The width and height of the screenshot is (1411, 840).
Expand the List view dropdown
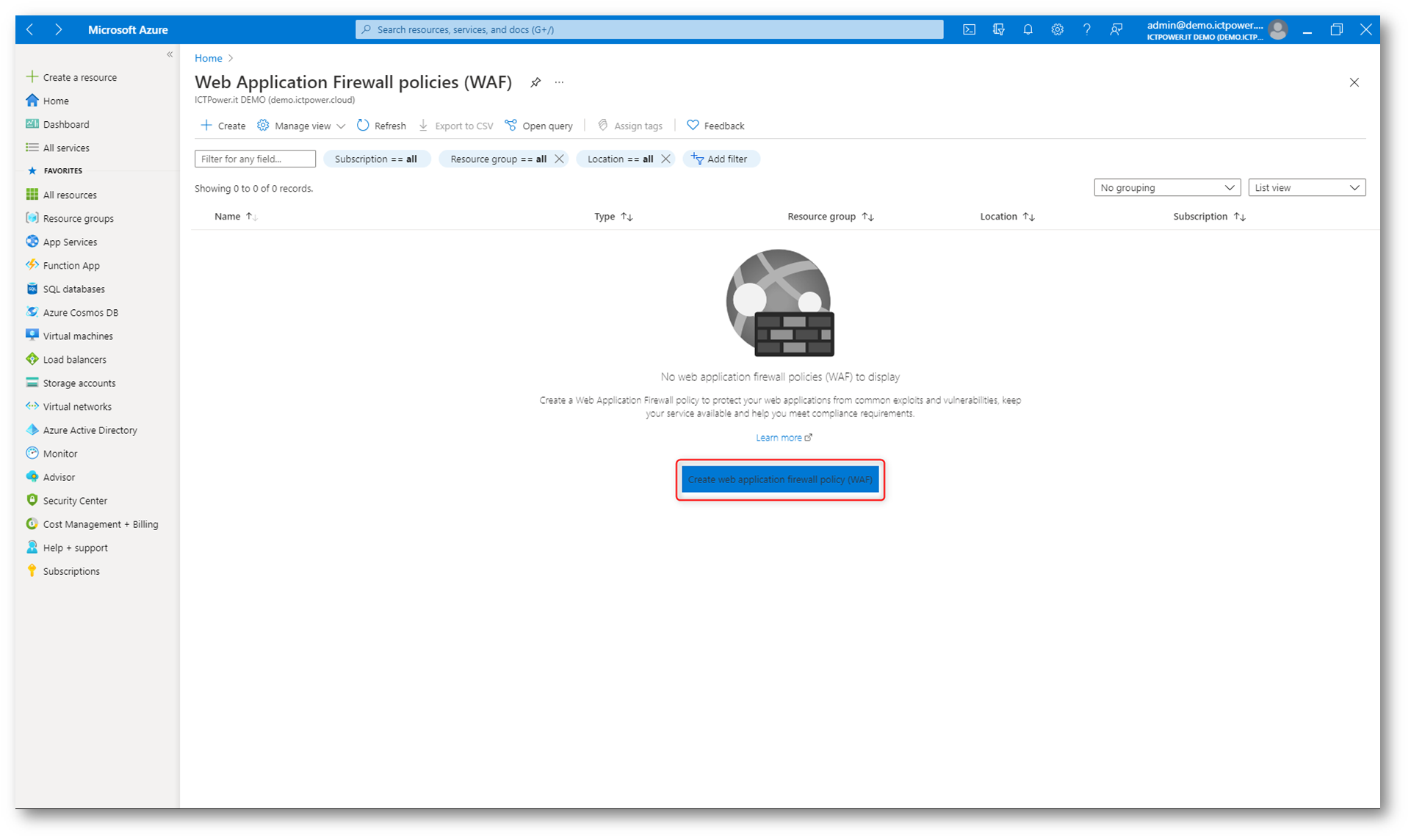(1307, 187)
